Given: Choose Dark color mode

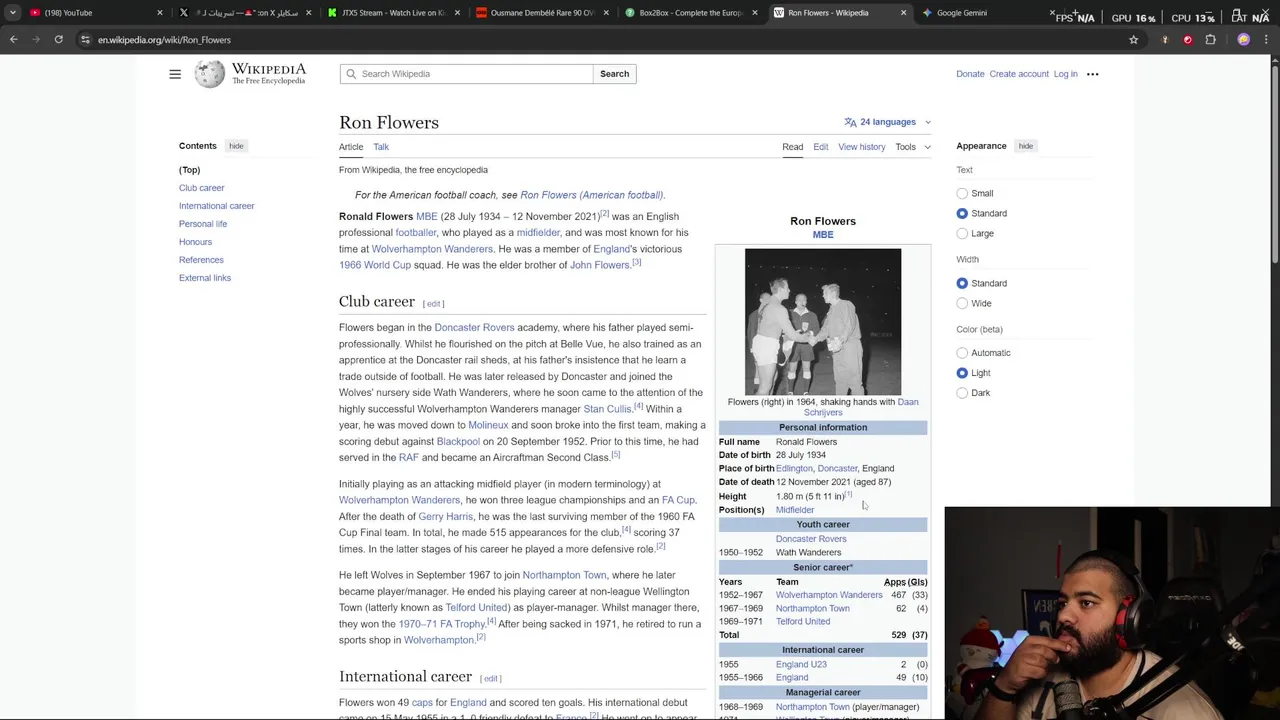Looking at the screenshot, I should tap(962, 393).
